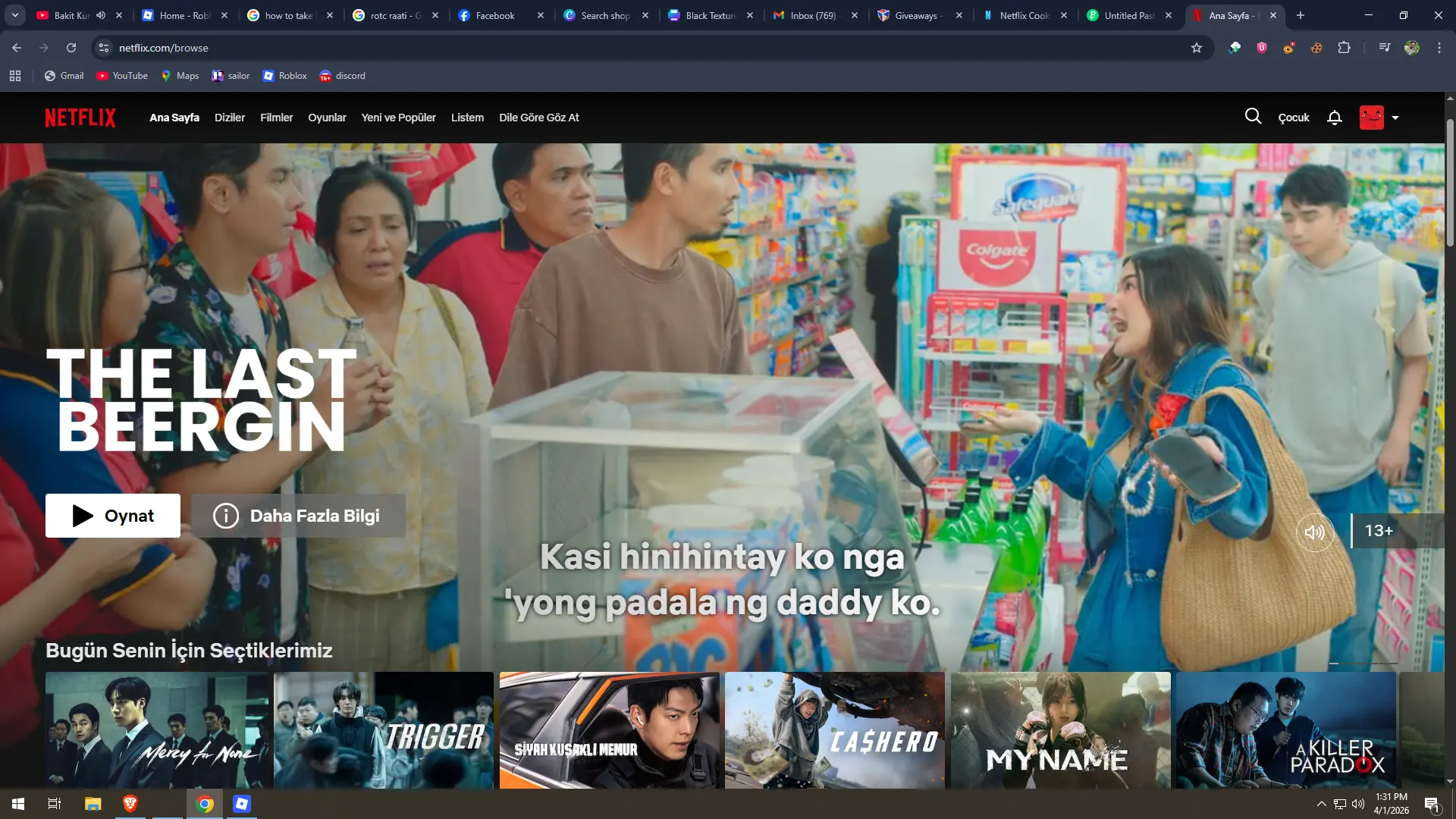Mute the Bakit Kur tab audio icon
Viewport: 1456px width, 819px height.
(x=101, y=15)
